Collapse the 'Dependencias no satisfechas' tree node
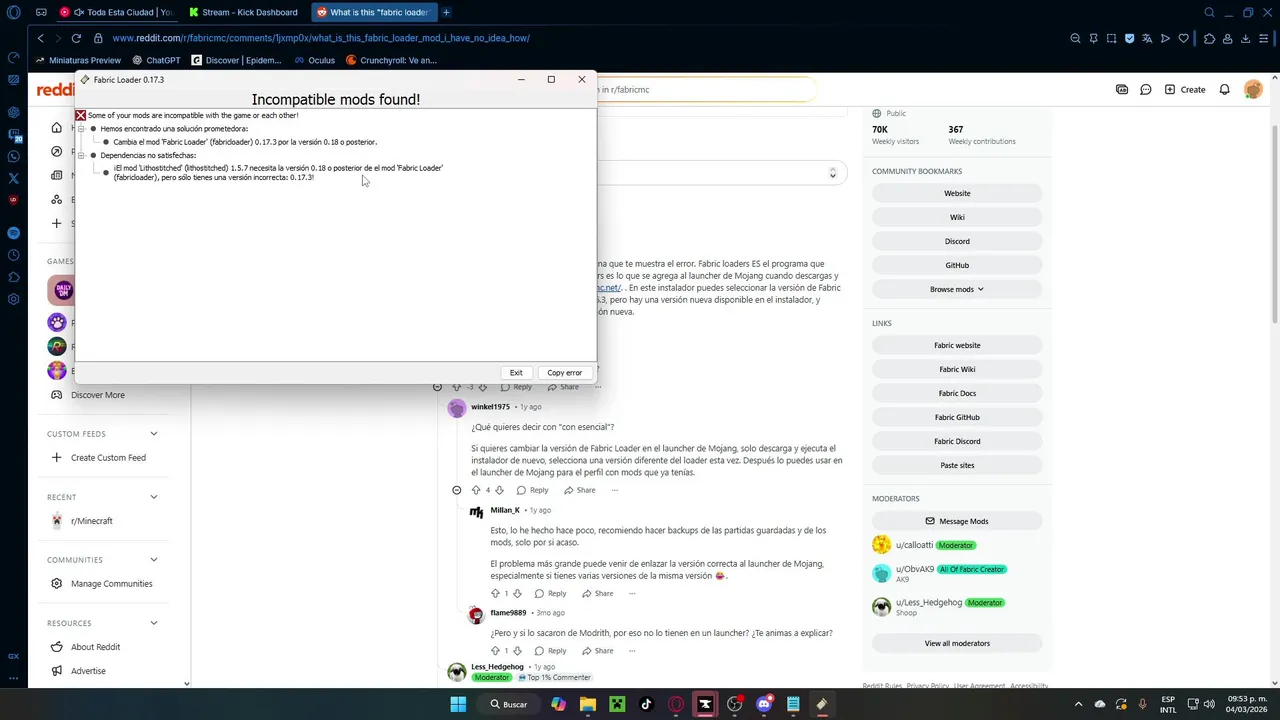 [x=82, y=155]
